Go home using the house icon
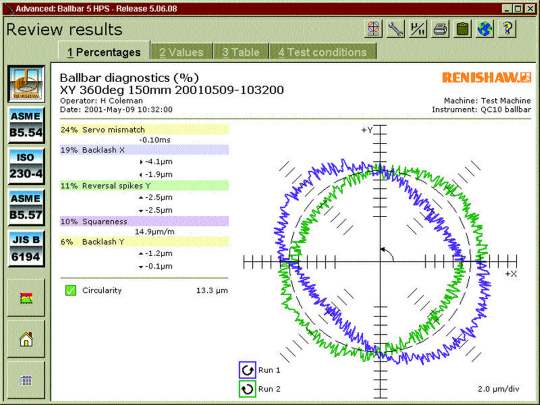Image resolution: width=540 pixels, height=405 pixels. coord(26,339)
